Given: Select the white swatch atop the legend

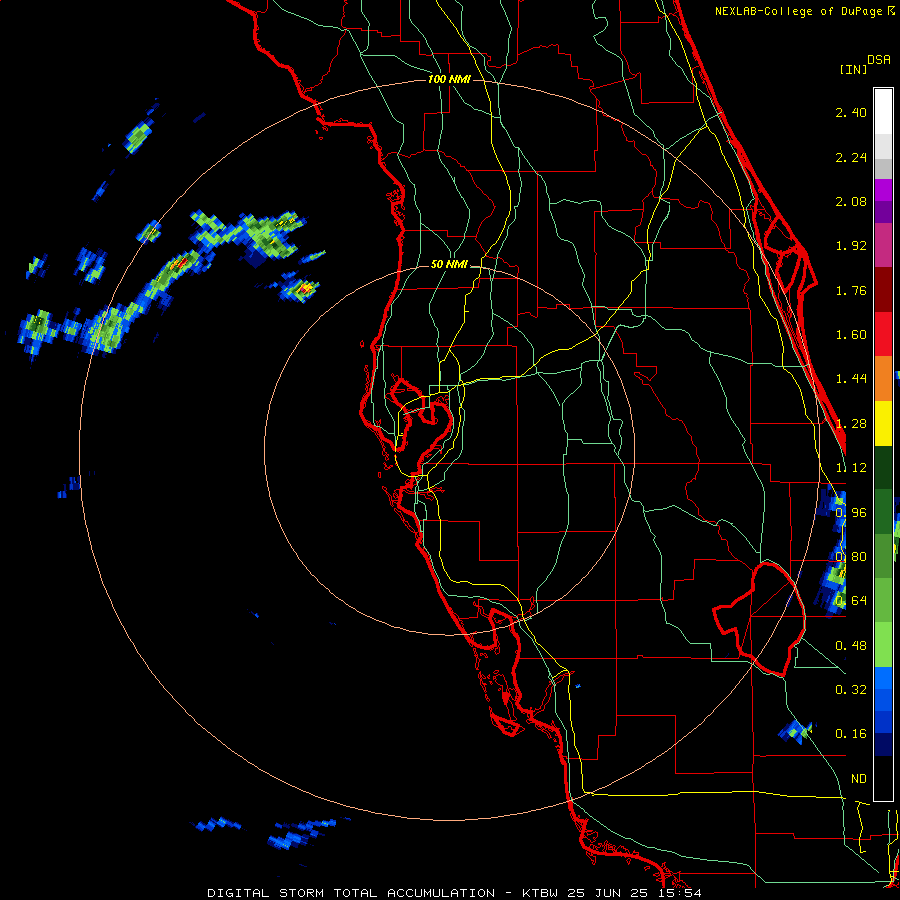Looking at the screenshot, I should [x=883, y=111].
